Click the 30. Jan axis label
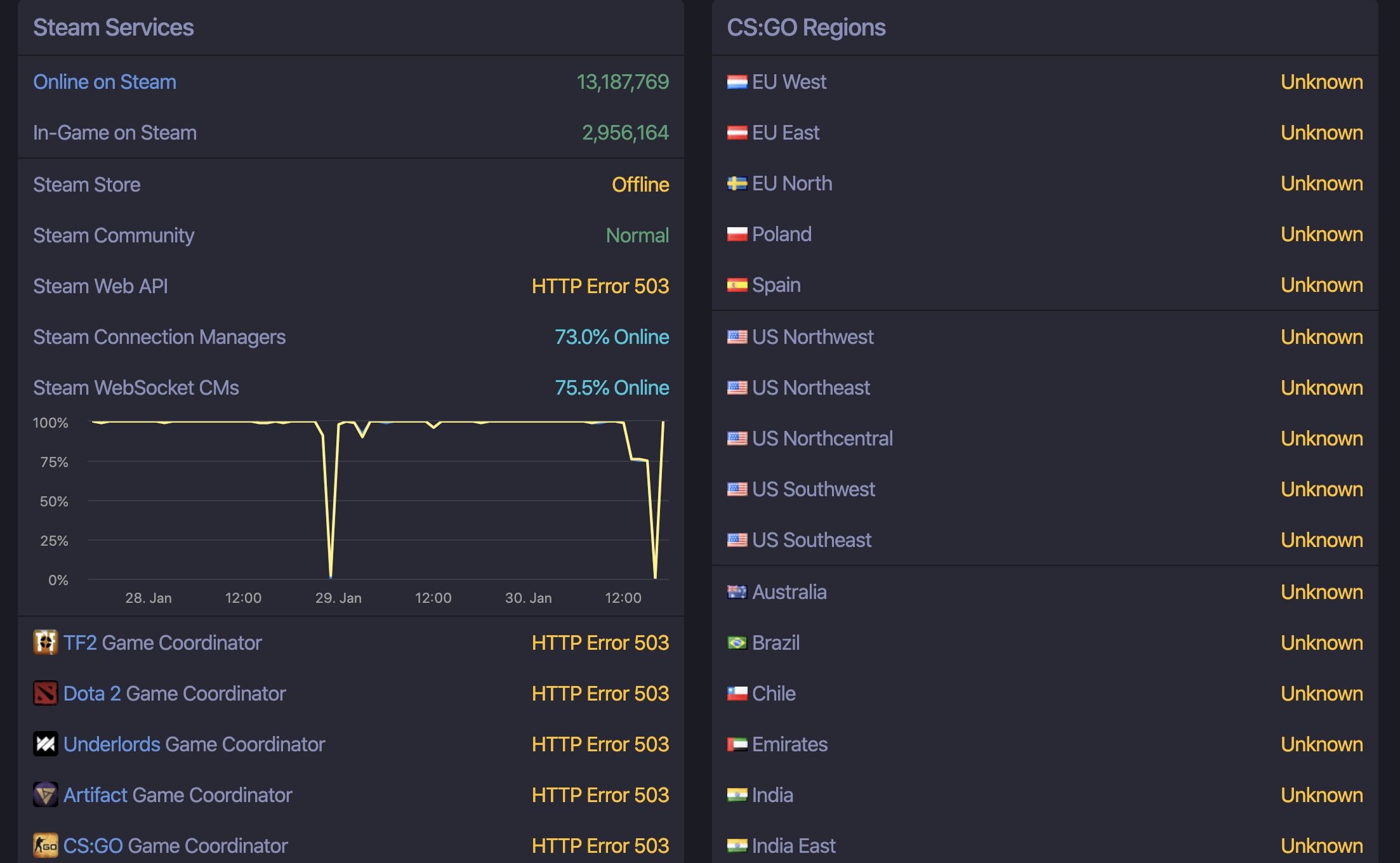 pos(528,598)
